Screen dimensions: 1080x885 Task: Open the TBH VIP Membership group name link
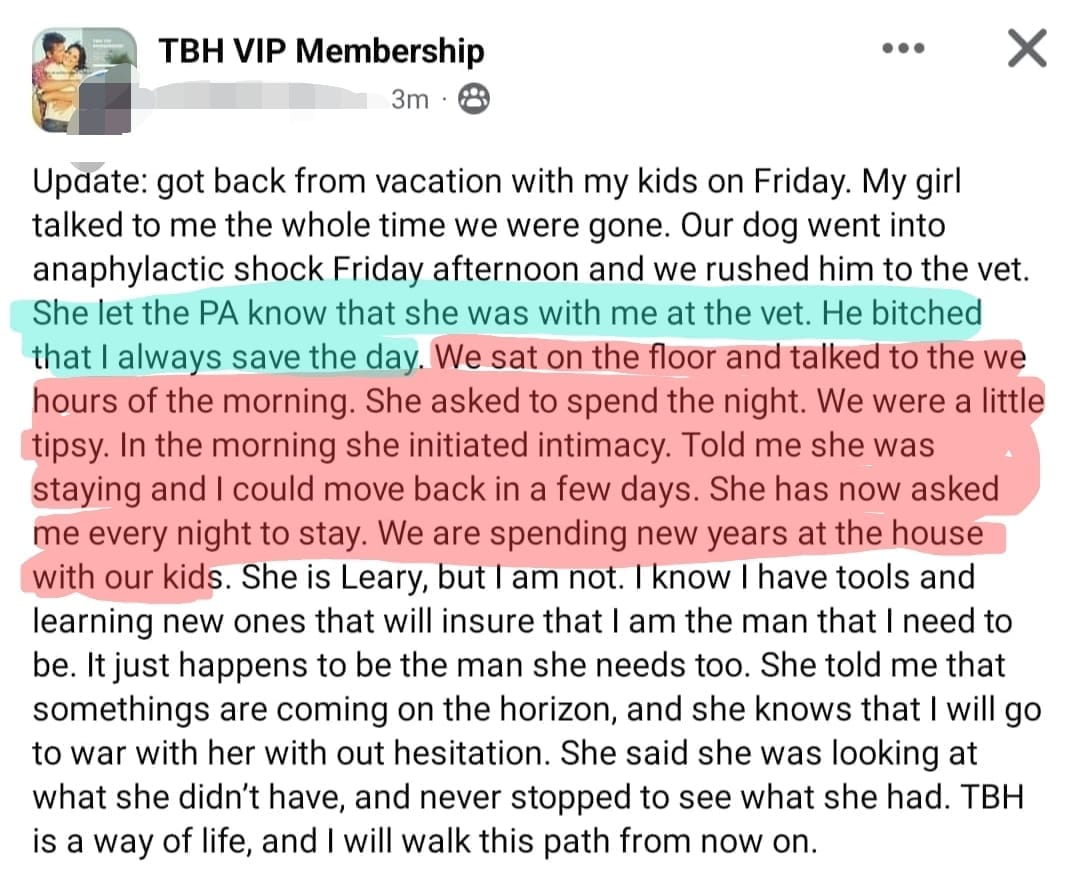(x=321, y=50)
